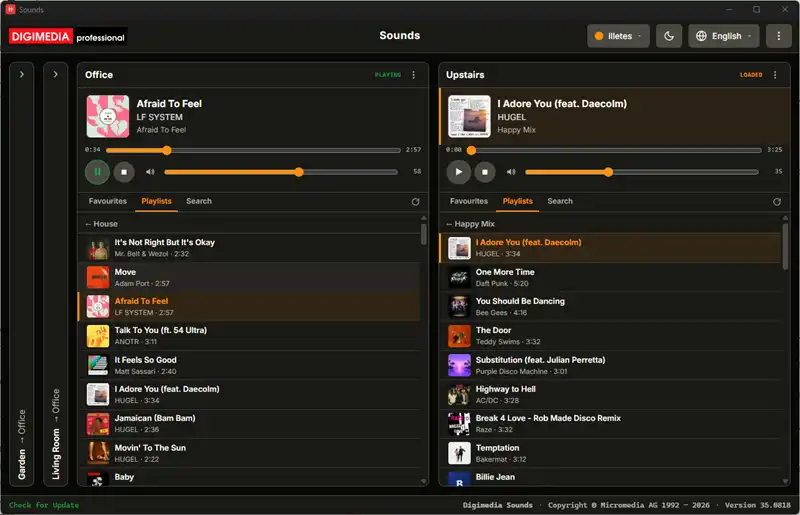Switch to Favourites tab in Upstairs
Image resolution: width=800 pixels, height=515 pixels.
tap(469, 201)
